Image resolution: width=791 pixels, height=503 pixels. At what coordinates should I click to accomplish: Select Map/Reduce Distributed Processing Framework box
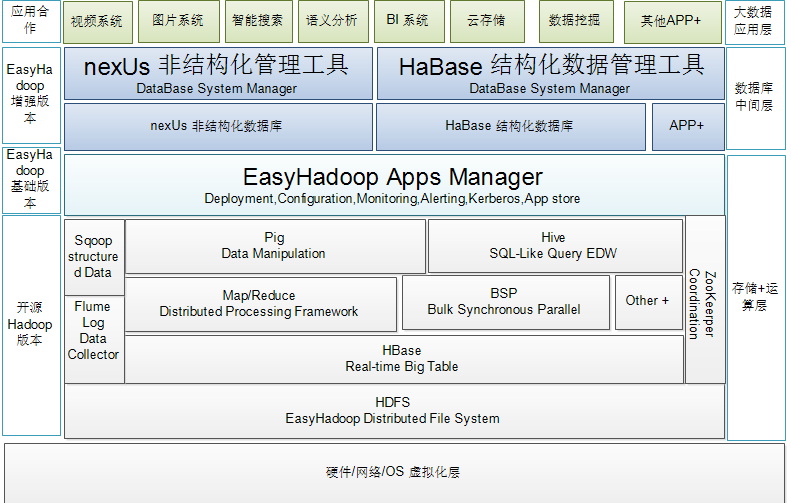pos(261,304)
